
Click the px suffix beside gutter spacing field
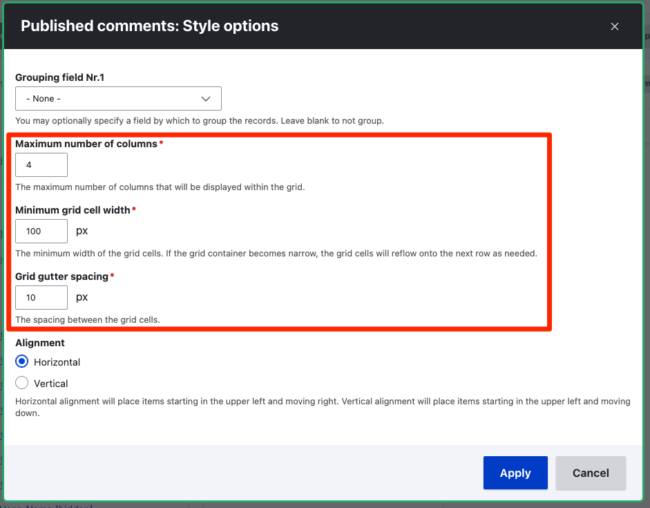point(82,297)
